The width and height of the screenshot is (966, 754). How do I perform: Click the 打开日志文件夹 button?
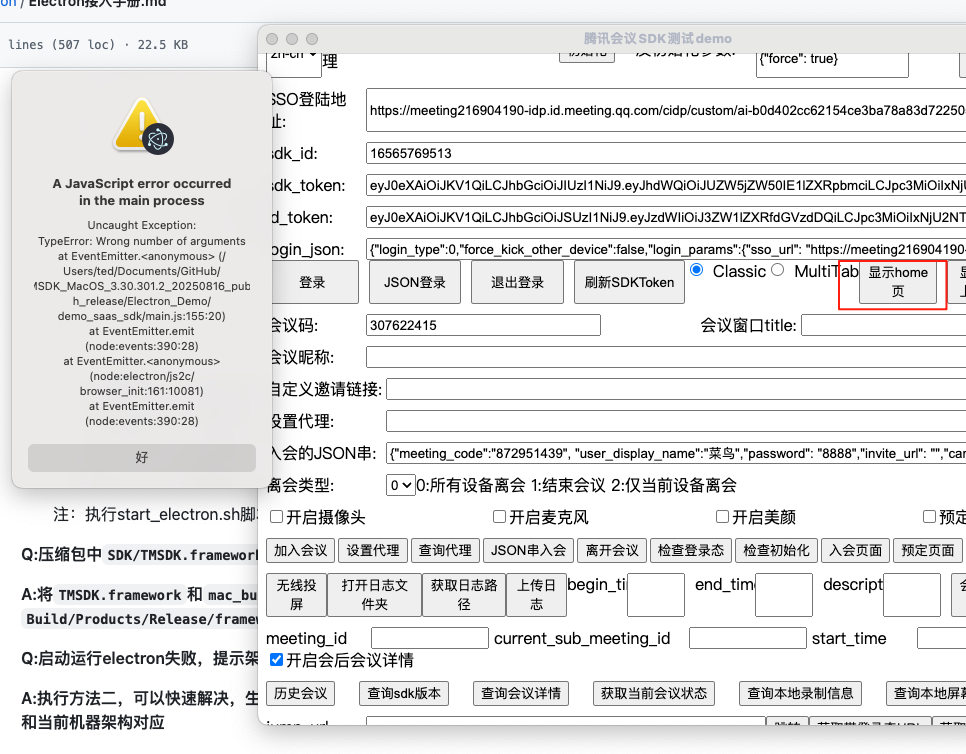coord(375,594)
